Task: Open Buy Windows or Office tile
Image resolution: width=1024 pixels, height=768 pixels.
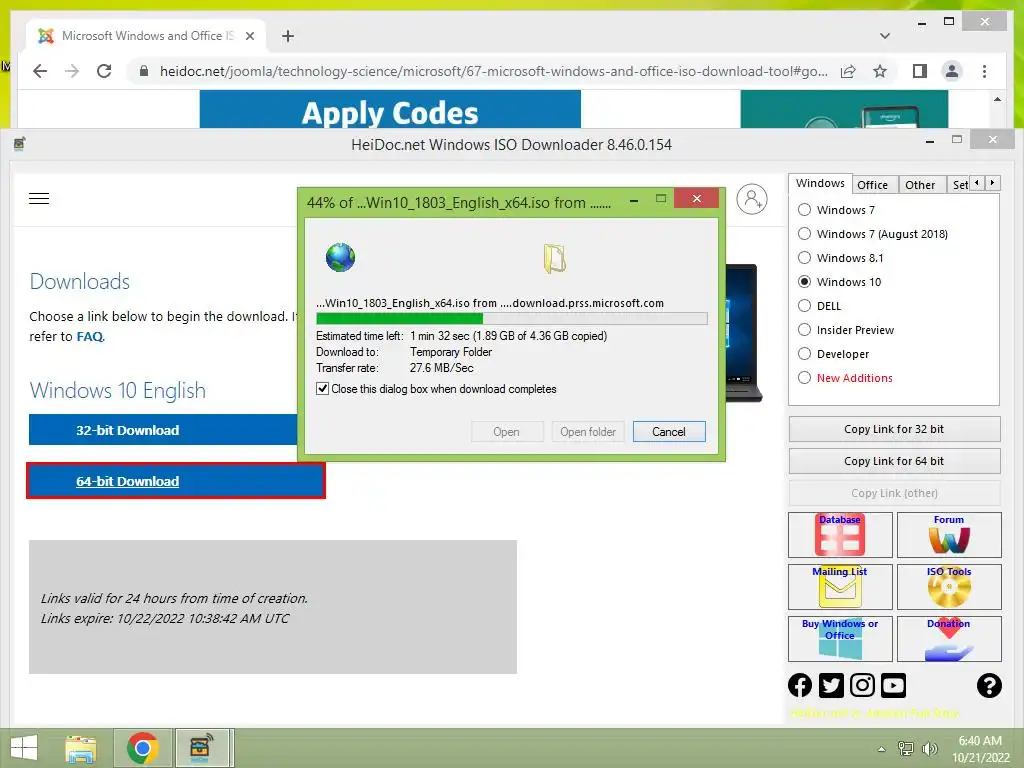Action: 840,639
